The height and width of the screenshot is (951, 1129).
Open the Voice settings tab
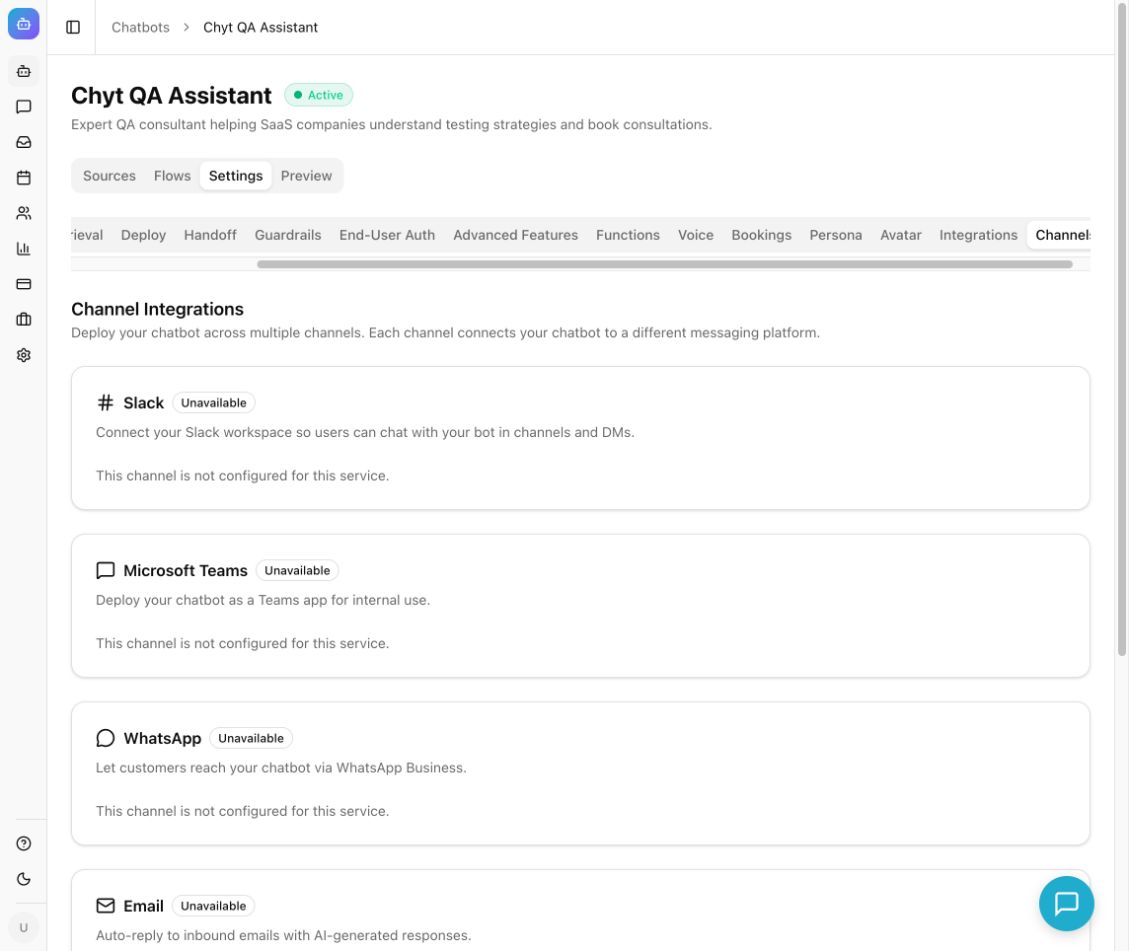pyautogui.click(x=696, y=235)
